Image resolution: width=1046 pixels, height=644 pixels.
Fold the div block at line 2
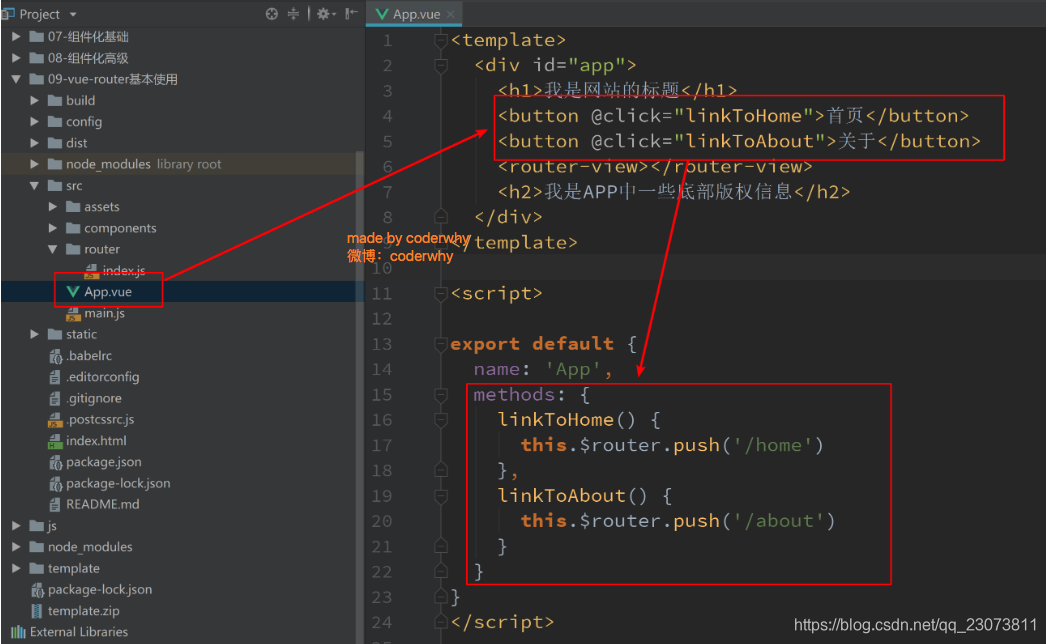[440, 66]
